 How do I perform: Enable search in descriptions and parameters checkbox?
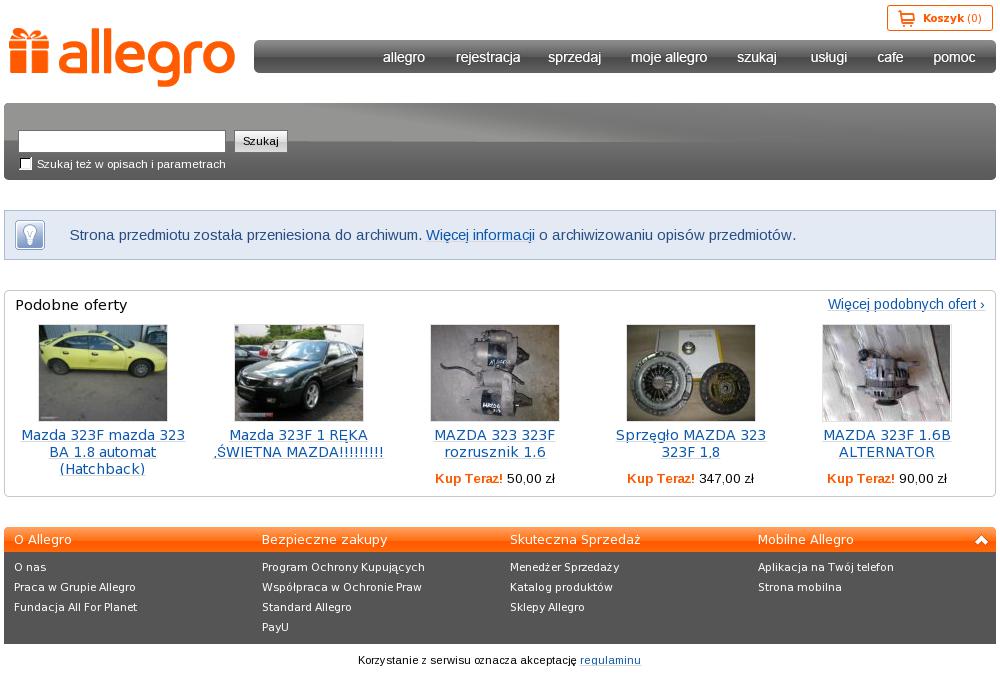(x=26, y=164)
